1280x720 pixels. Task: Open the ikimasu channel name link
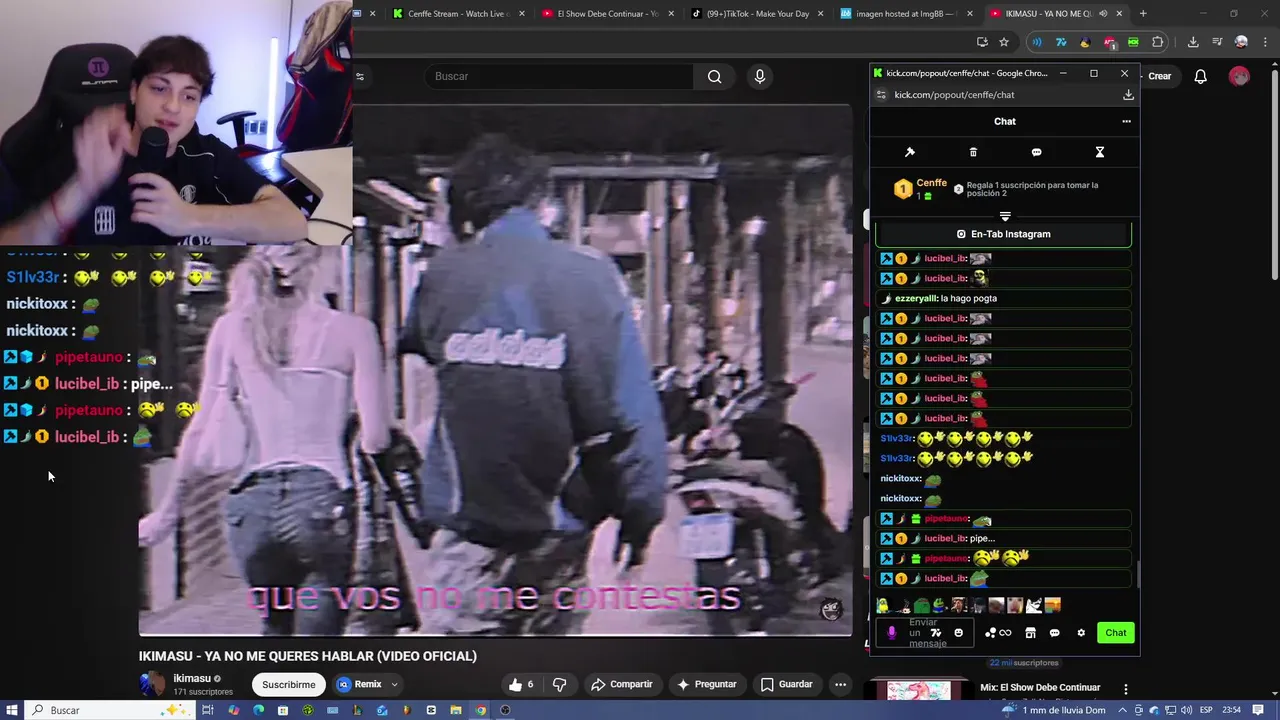pyautogui.click(x=192, y=678)
